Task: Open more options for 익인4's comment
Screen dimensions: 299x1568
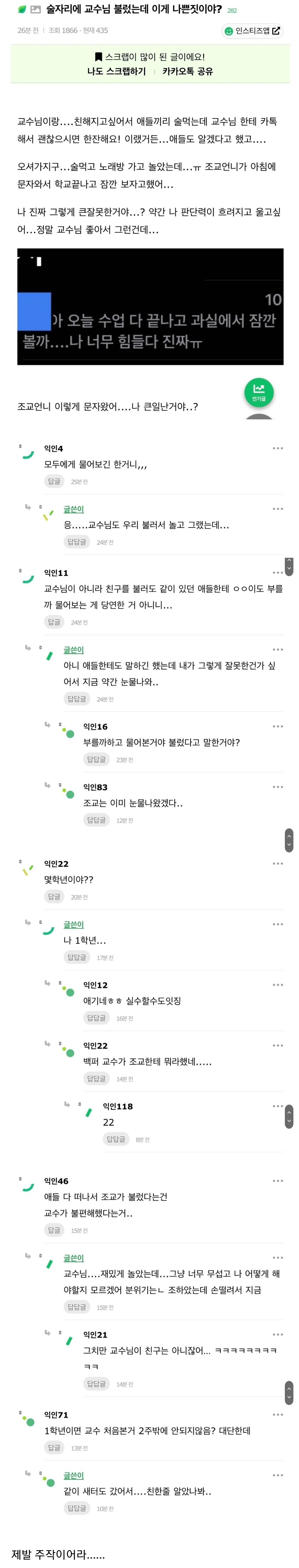Action: 278,448
